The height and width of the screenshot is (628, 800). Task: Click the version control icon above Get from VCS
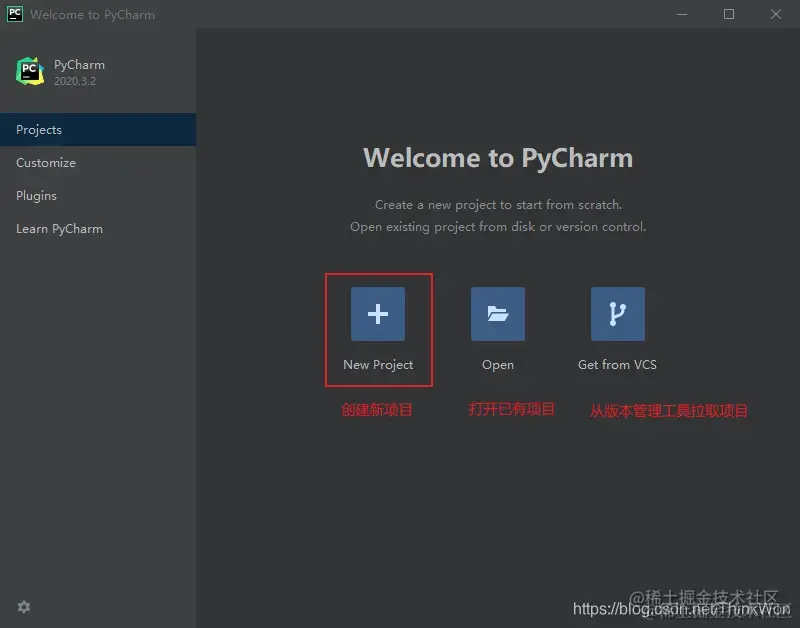click(617, 312)
